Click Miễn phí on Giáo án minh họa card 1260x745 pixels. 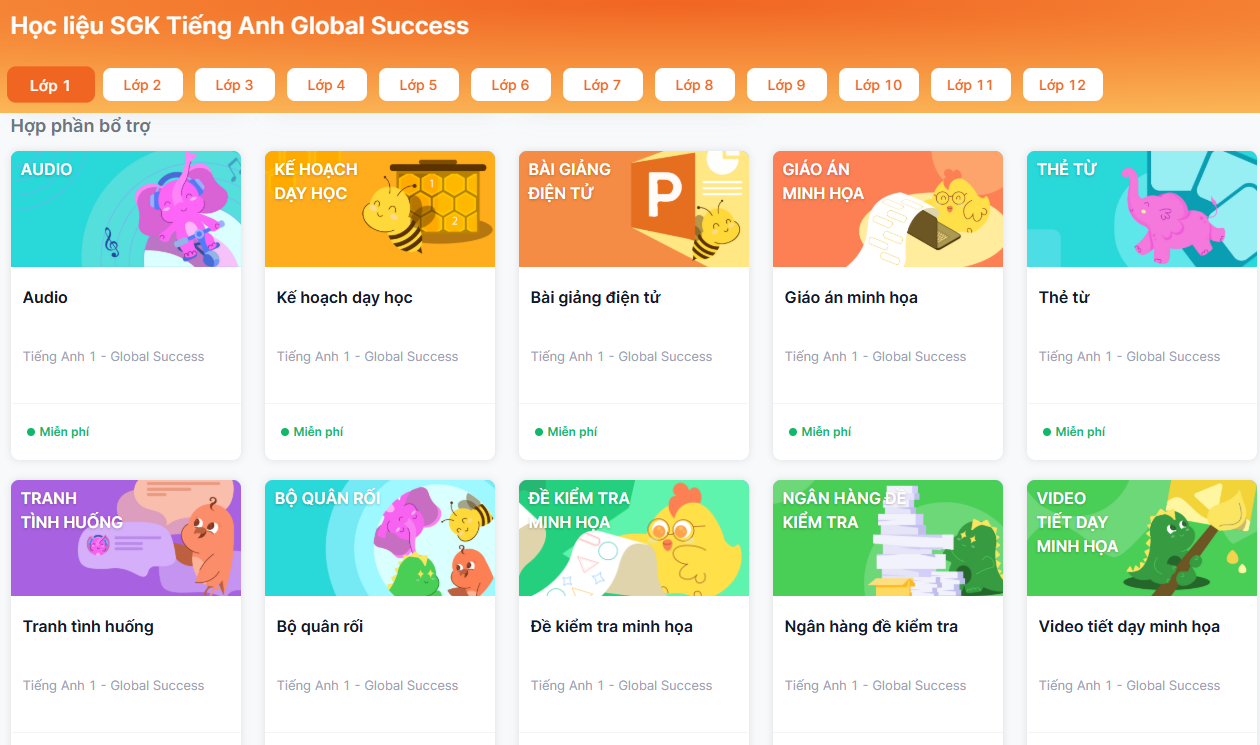point(826,432)
